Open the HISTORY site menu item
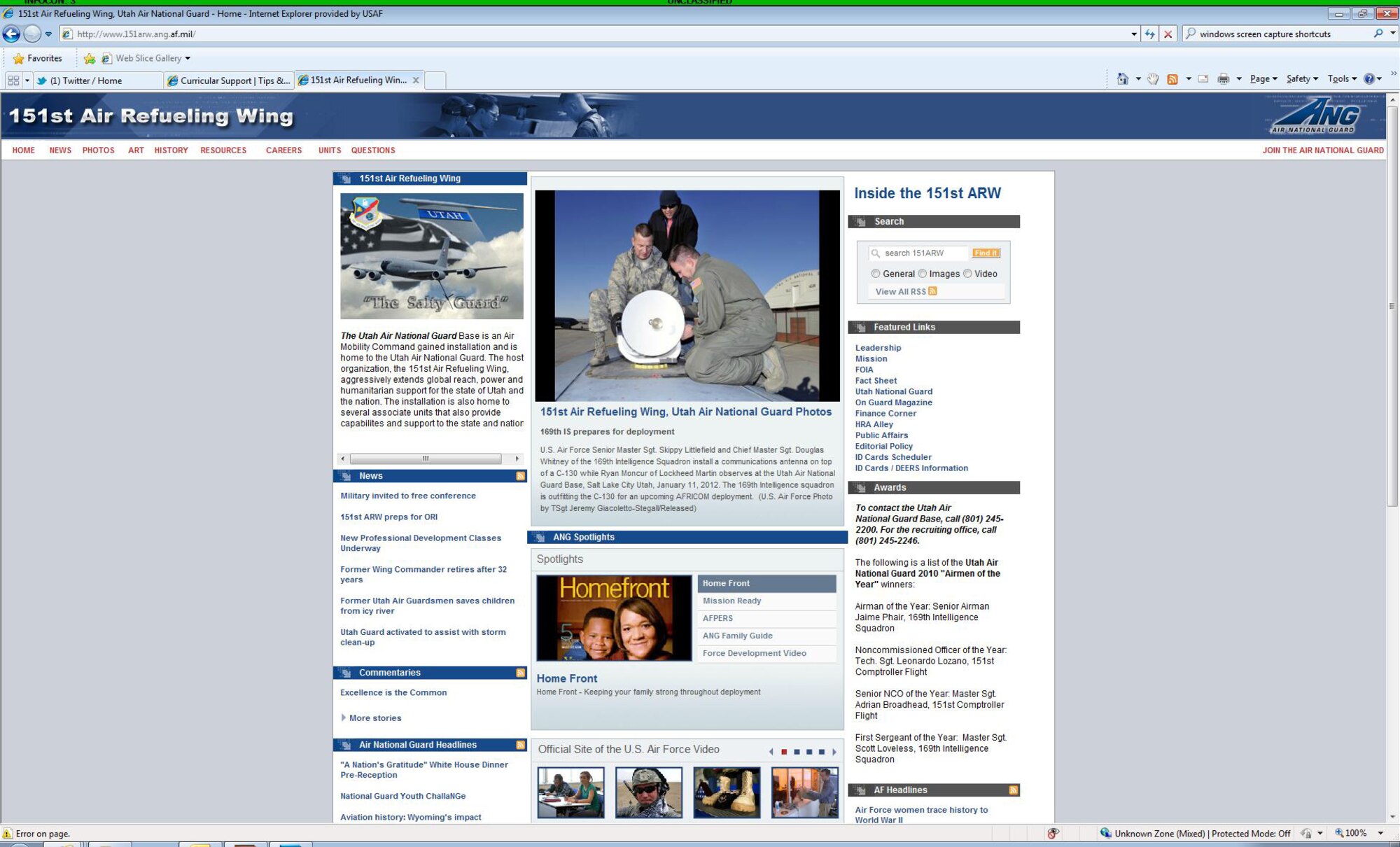The image size is (1400, 847). click(171, 150)
